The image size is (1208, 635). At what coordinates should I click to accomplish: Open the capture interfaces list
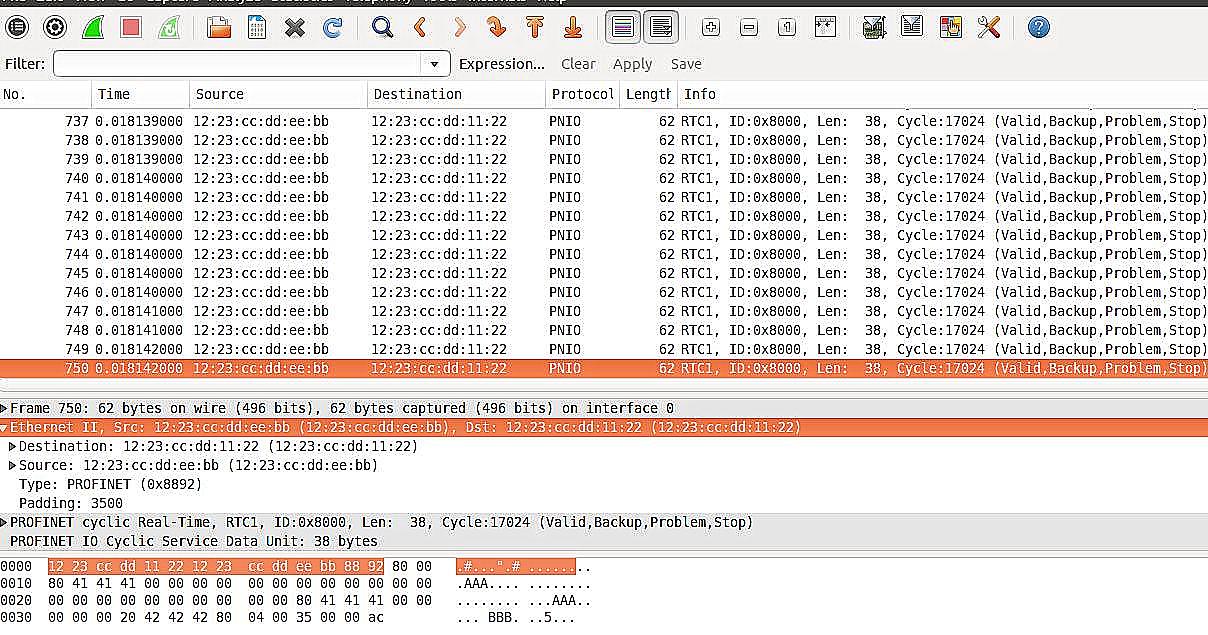pos(16,27)
